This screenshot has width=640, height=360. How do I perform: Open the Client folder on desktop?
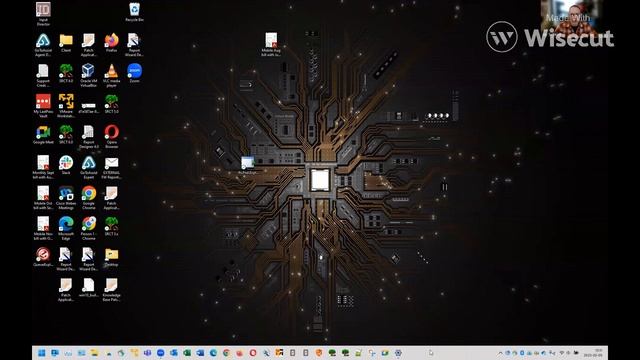66,43
